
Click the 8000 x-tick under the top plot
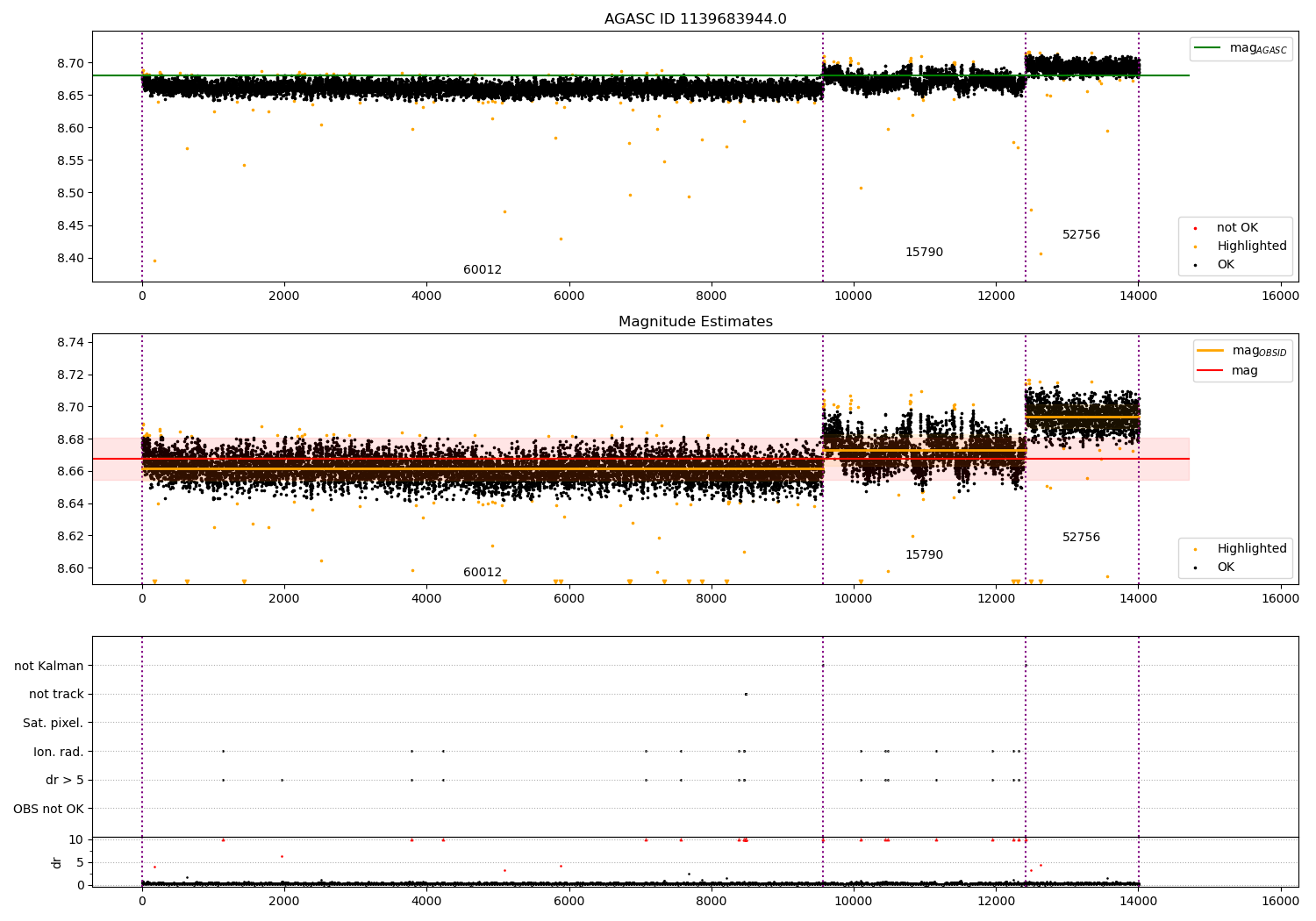tap(712, 296)
